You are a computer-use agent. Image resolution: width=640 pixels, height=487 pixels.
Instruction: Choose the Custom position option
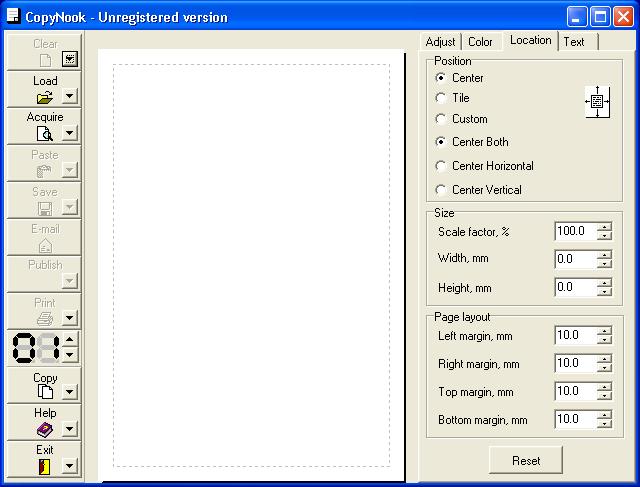[x=441, y=119]
